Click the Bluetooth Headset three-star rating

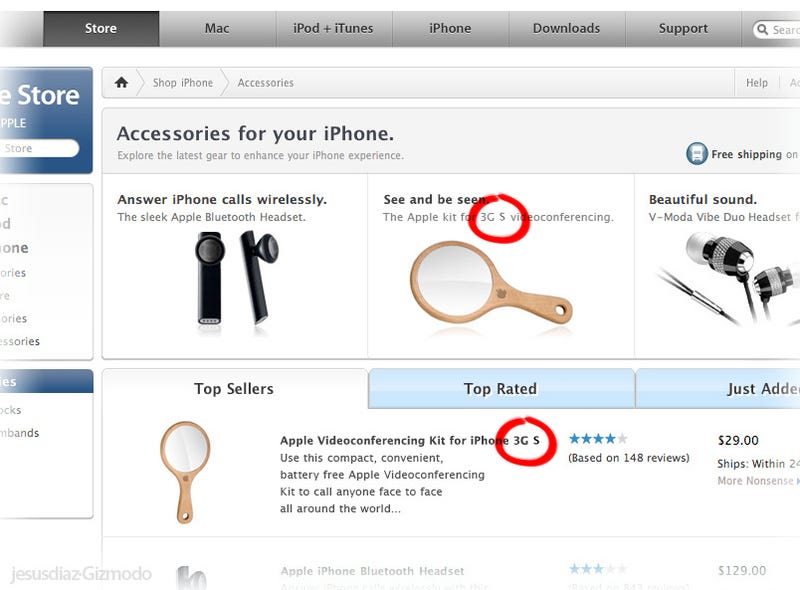pos(597,569)
